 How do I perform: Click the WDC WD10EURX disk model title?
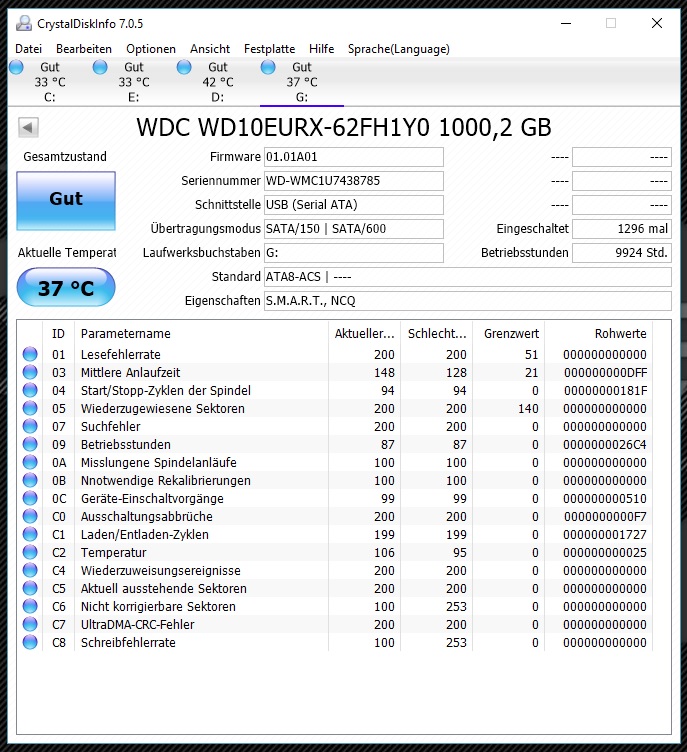(x=344, y=128)
